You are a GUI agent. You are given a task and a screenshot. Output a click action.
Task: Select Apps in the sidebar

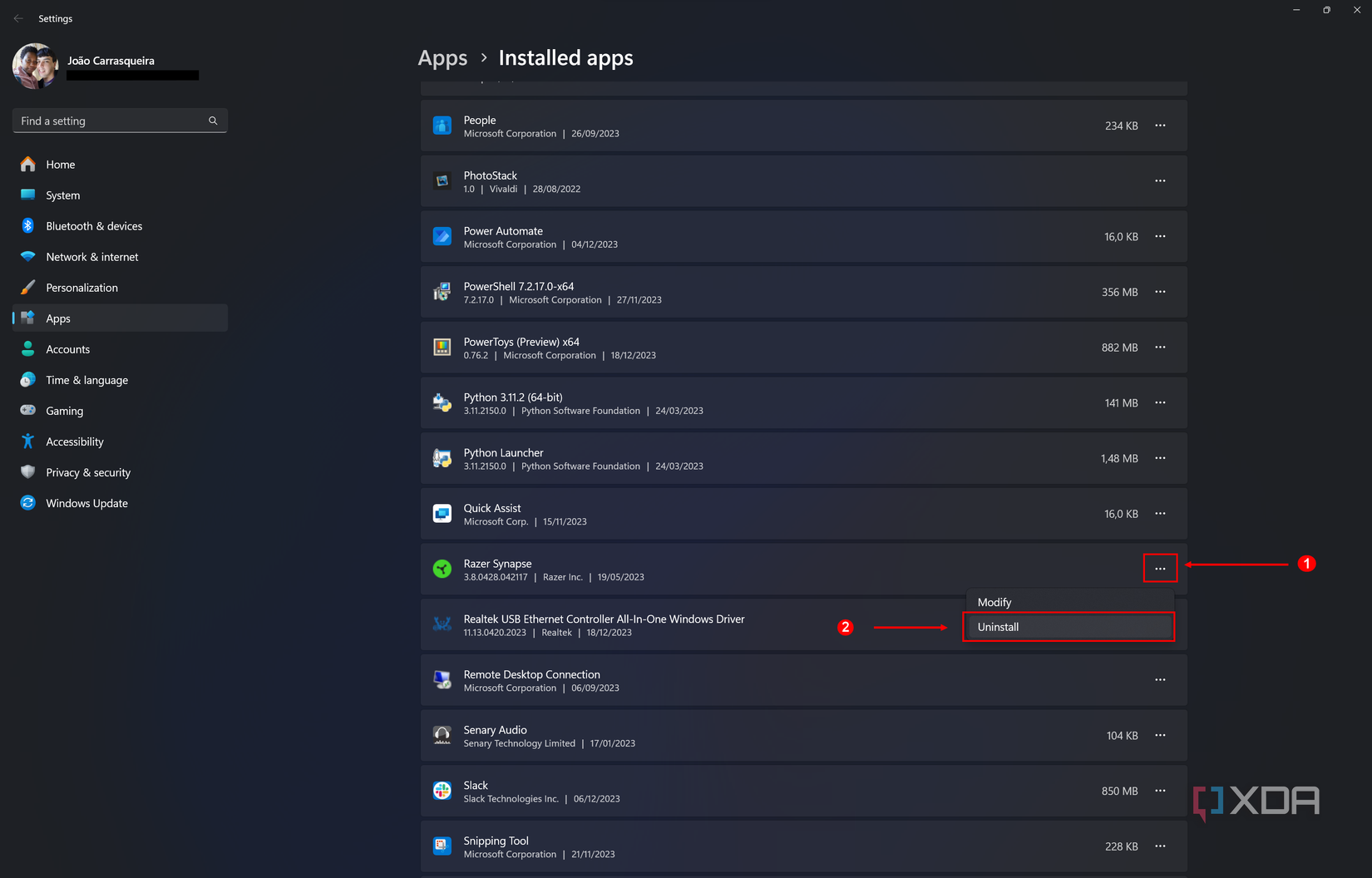(x=120, y=318)
